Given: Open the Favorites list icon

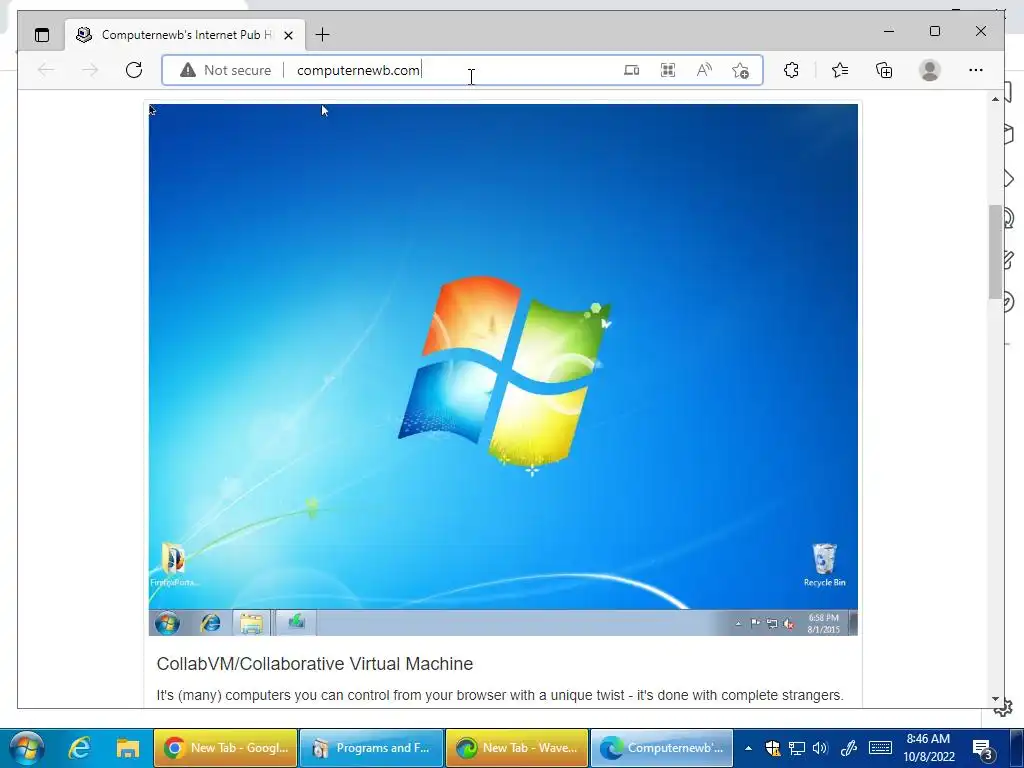Looking at the screenshot, I should tap(840, 70).
